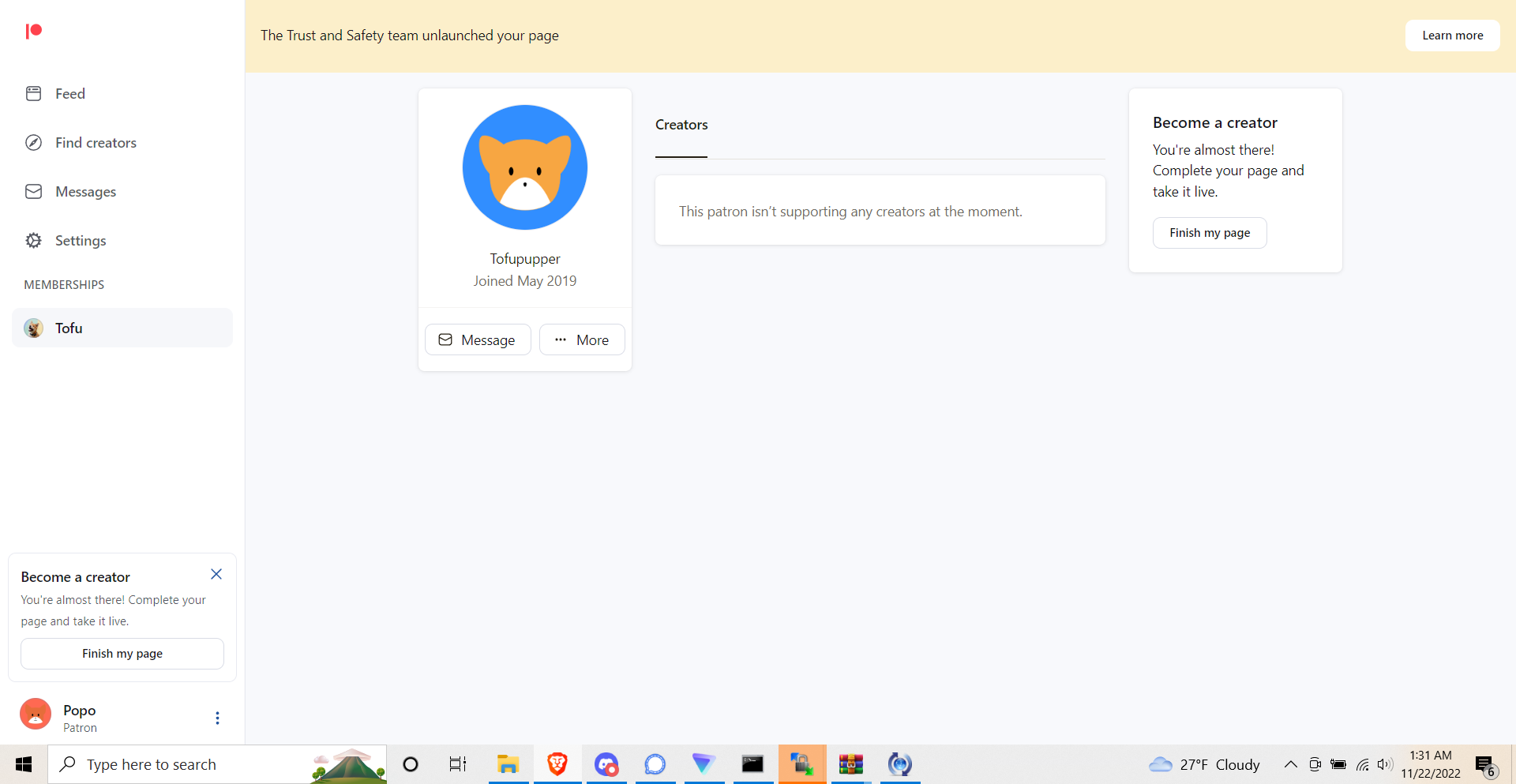Screen dimensions: 1516x784
Task: Open File Explorer from the taskbar
Action: click(508, 764)
